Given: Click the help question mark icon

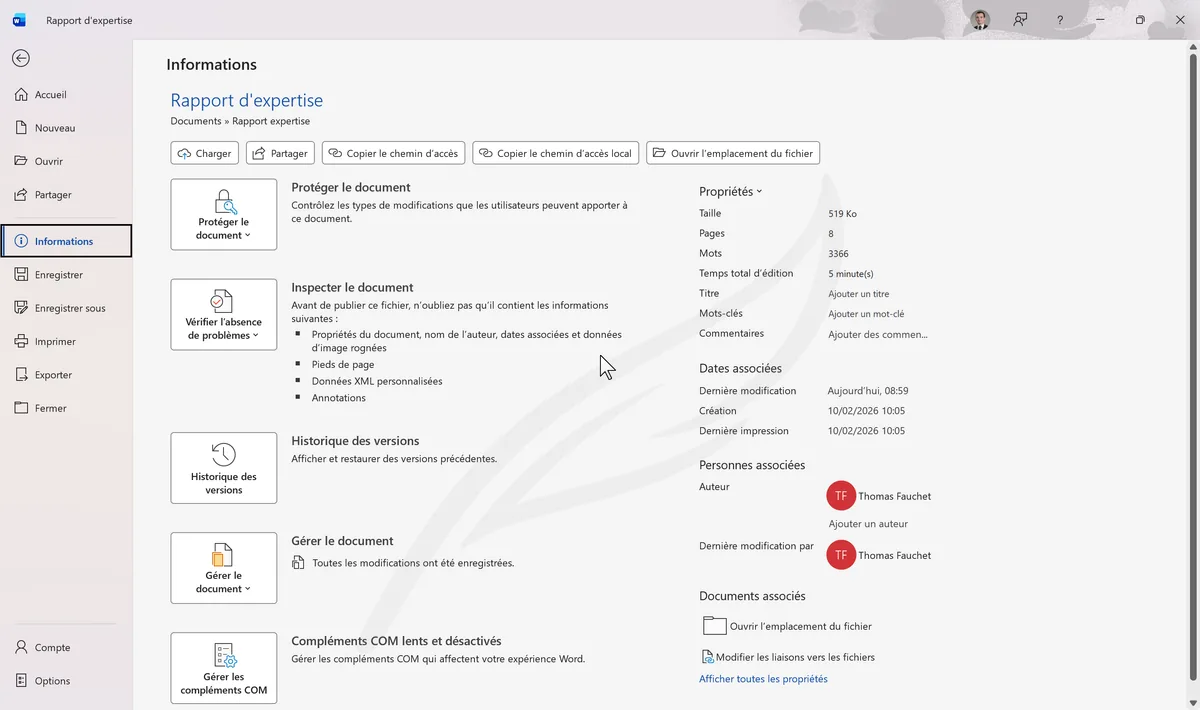Looking at the screenshot, I should (1060, 20).
